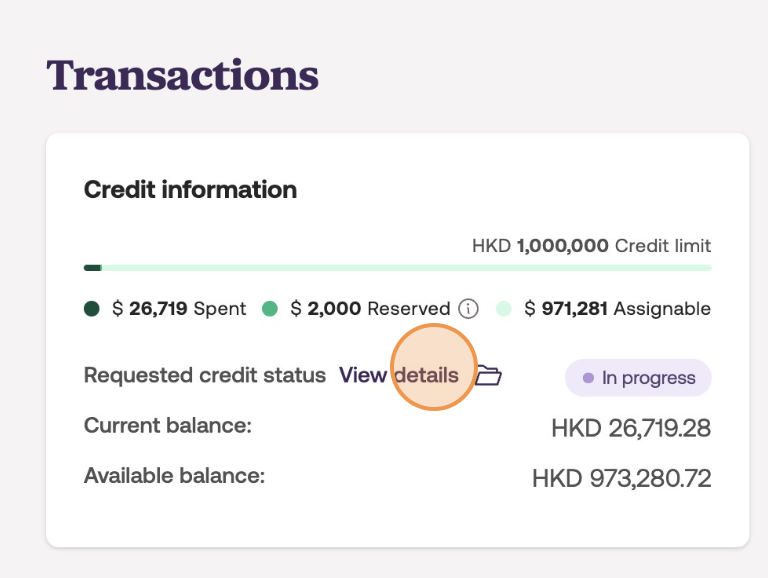Image resolution: width=768 pixels, height=578 pixels.
Task: Click the open folder icon
Action: tap(488, 376)
